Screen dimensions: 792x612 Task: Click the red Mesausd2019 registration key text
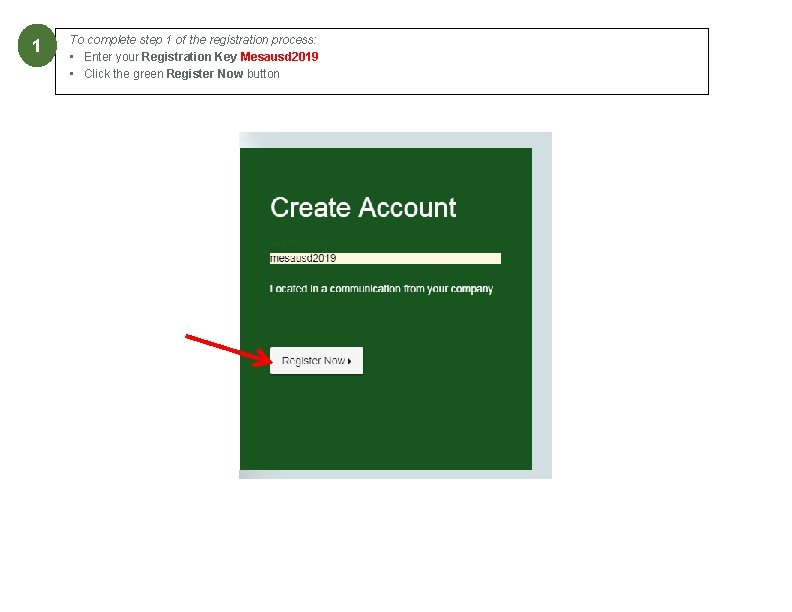pos(279,57)
